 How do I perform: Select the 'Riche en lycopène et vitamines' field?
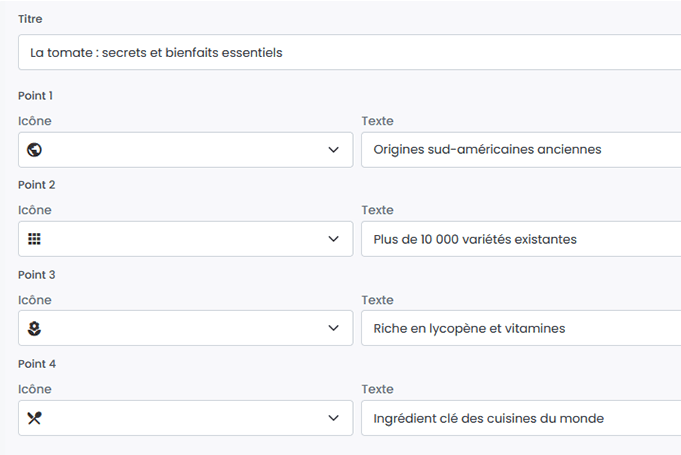(x=520, y=328)
